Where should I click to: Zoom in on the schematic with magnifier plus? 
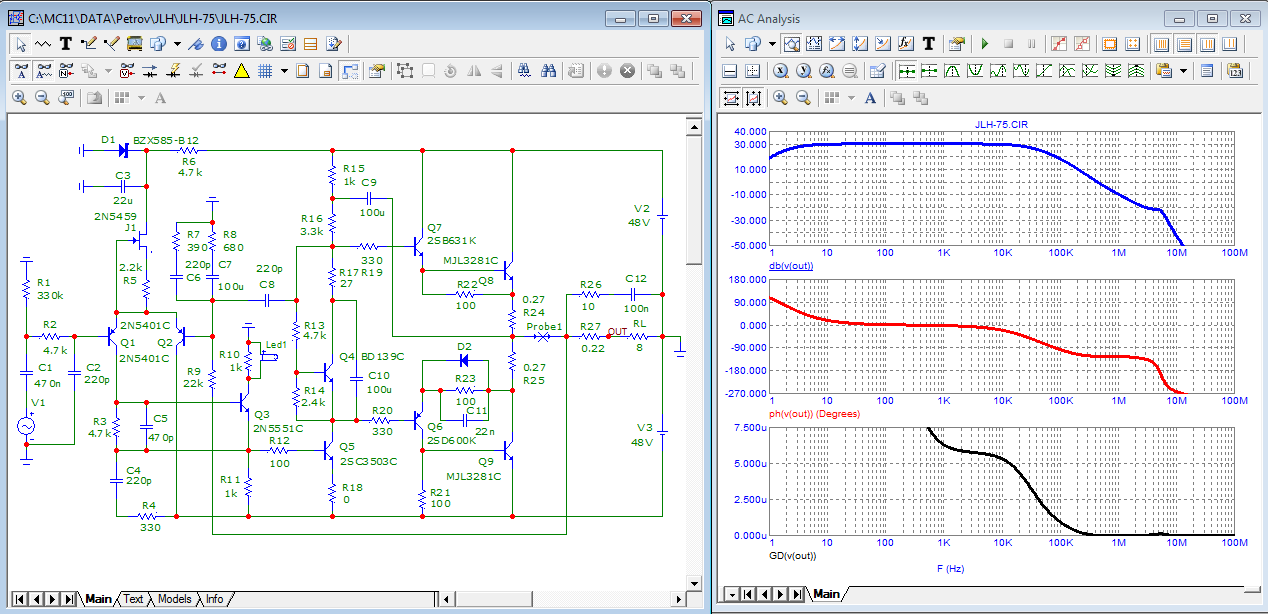(20, 98)
